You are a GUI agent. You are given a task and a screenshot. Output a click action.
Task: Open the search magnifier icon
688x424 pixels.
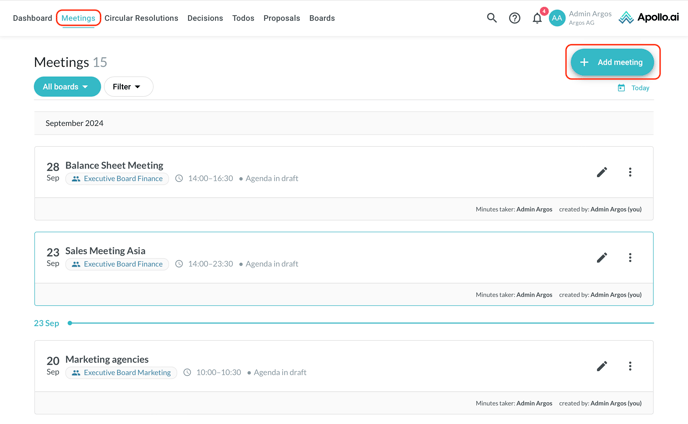point(491,18)
